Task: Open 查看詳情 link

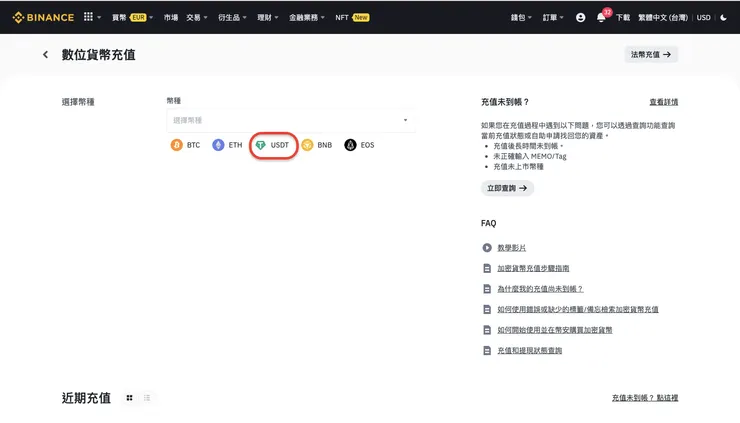Action: pos(664,102)
